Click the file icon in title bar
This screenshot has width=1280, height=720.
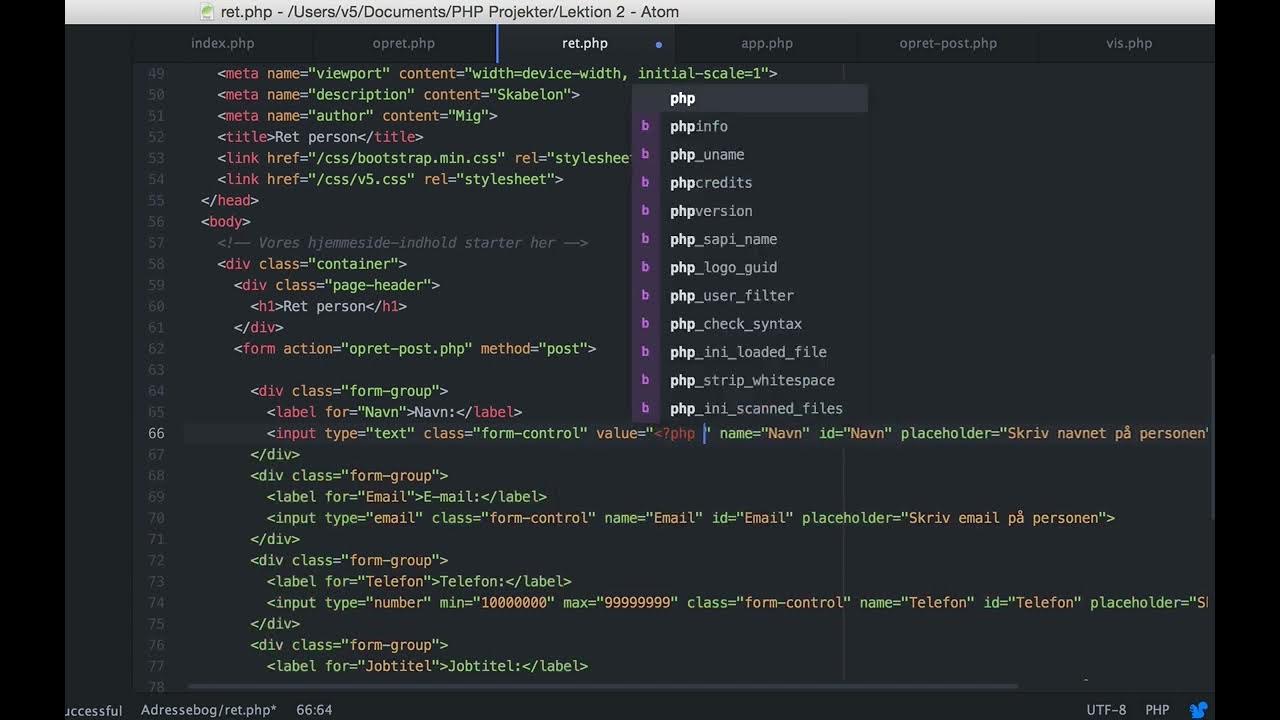(207, 12)
